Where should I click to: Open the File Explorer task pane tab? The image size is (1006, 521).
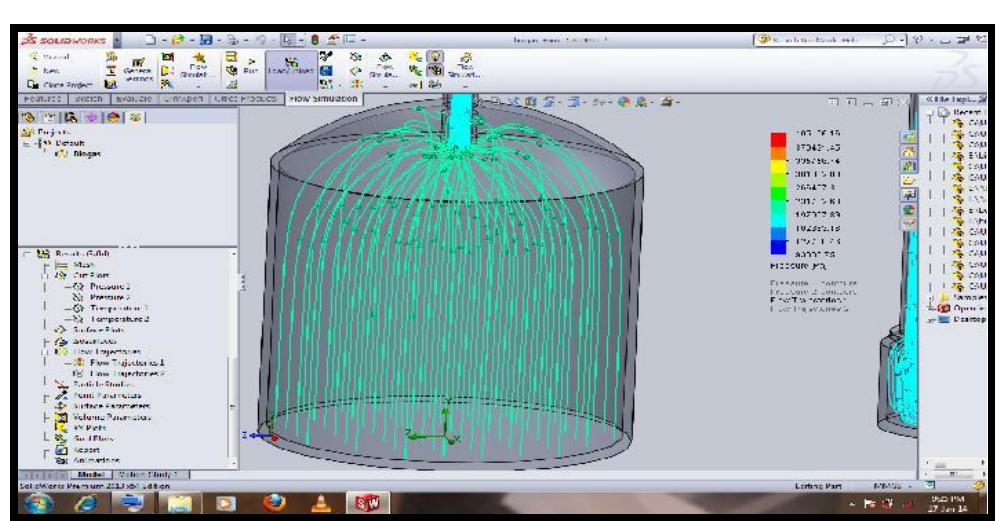pyautogui.click(x=910, y=180)
